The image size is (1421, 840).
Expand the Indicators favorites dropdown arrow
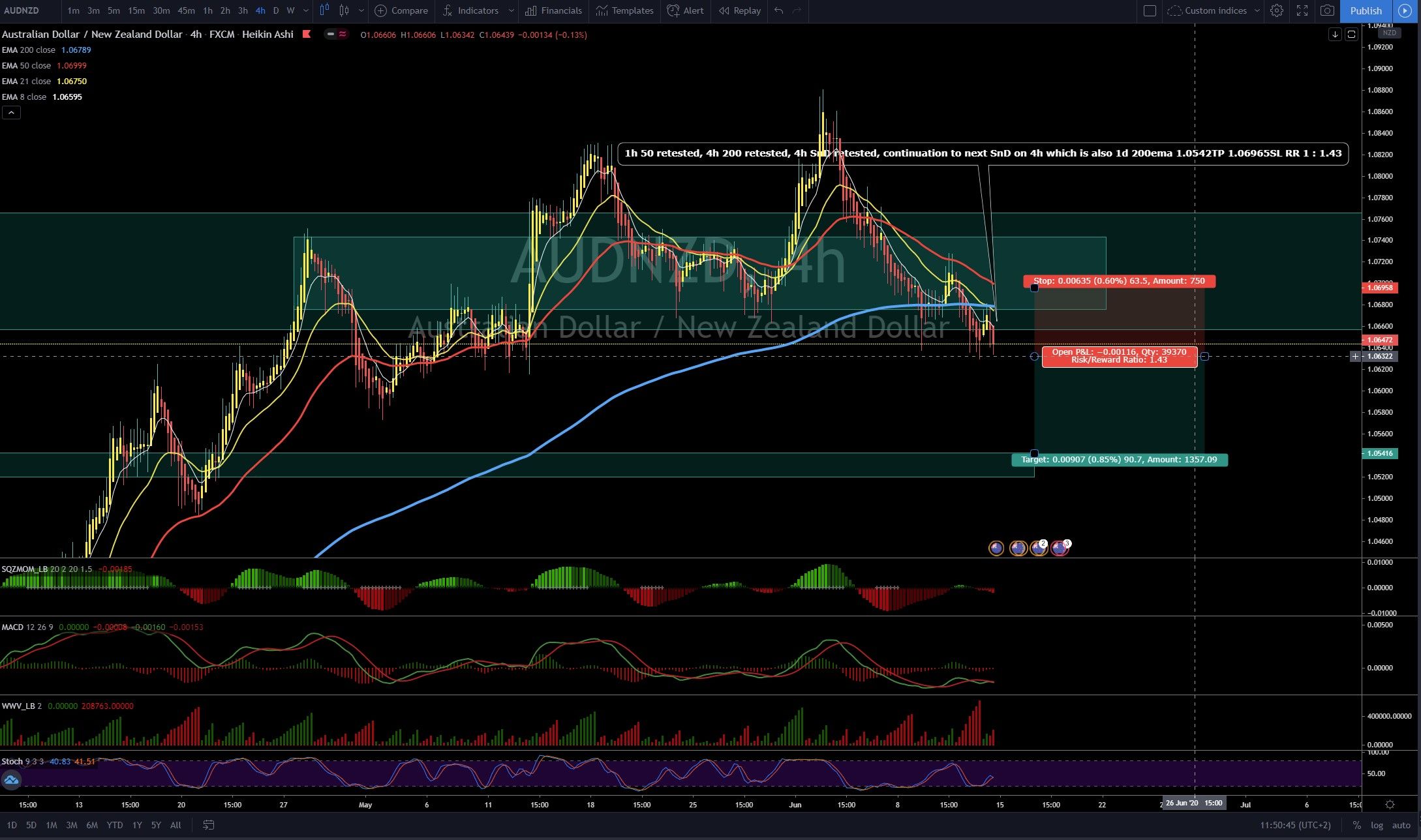click(511, 10)
